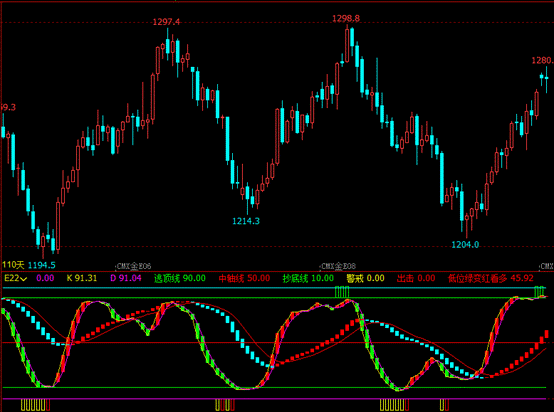554x412 pixels.
Task: Select the 1204.0 low price label
Action: [465, 245]
